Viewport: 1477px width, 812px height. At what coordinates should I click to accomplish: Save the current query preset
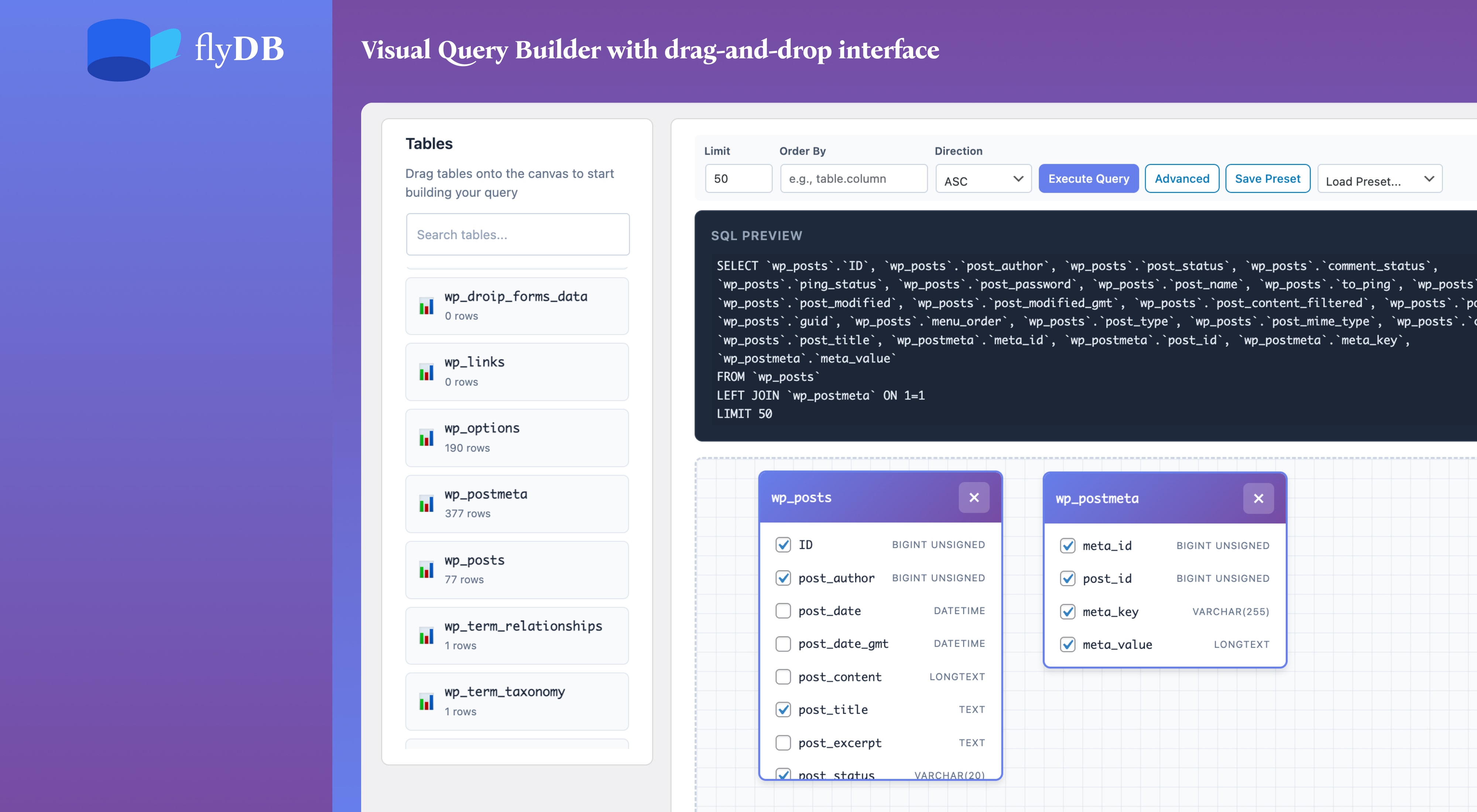[1268, 178]
